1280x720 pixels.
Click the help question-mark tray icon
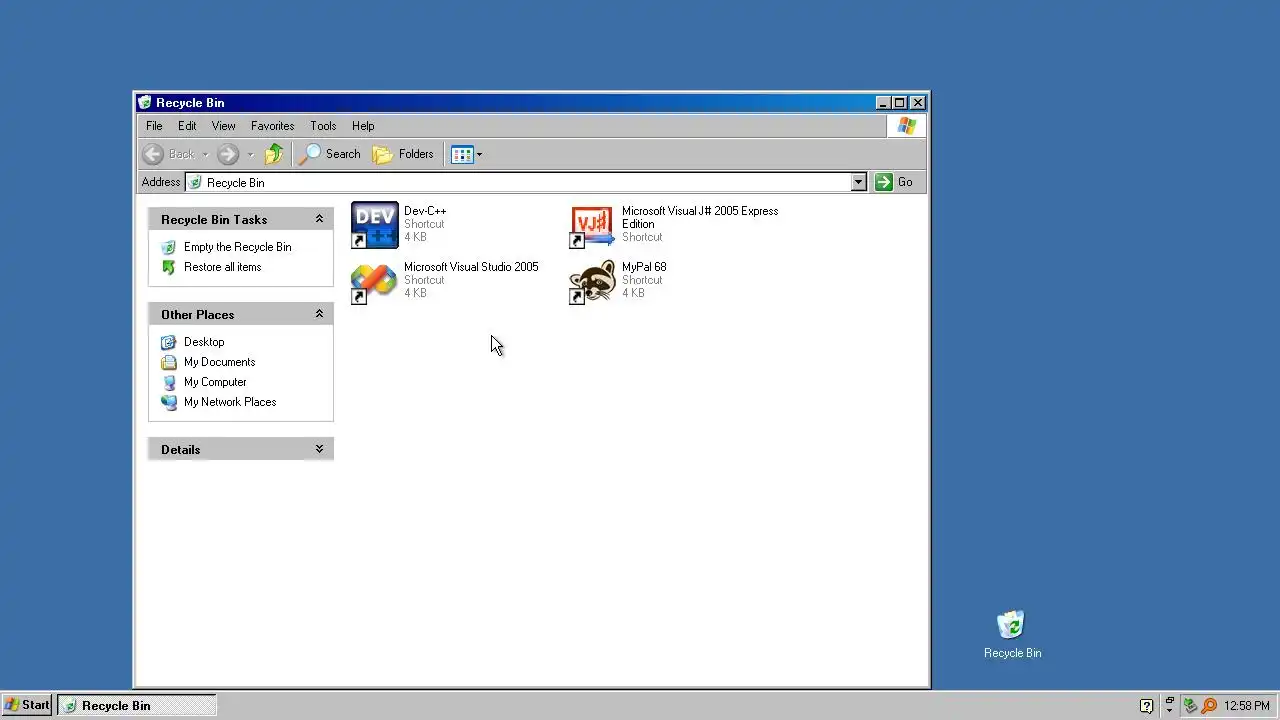(1146, 706)
